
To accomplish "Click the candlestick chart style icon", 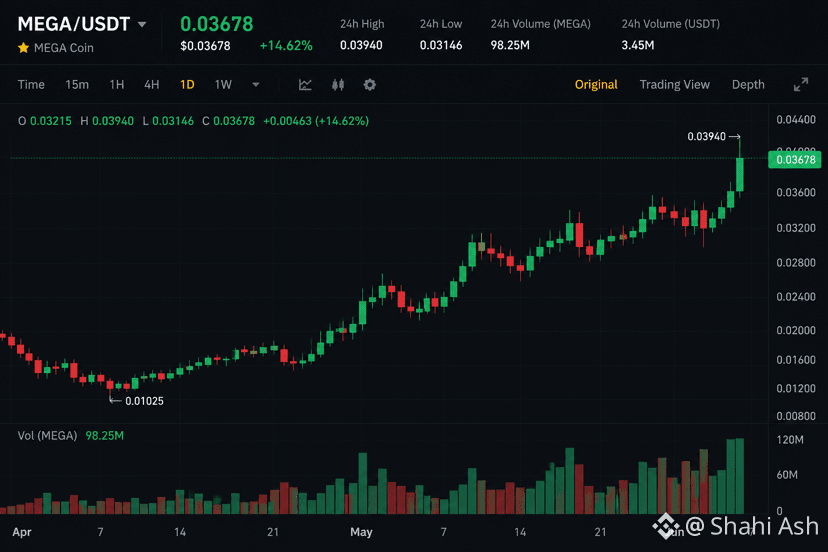I will 338,85.
